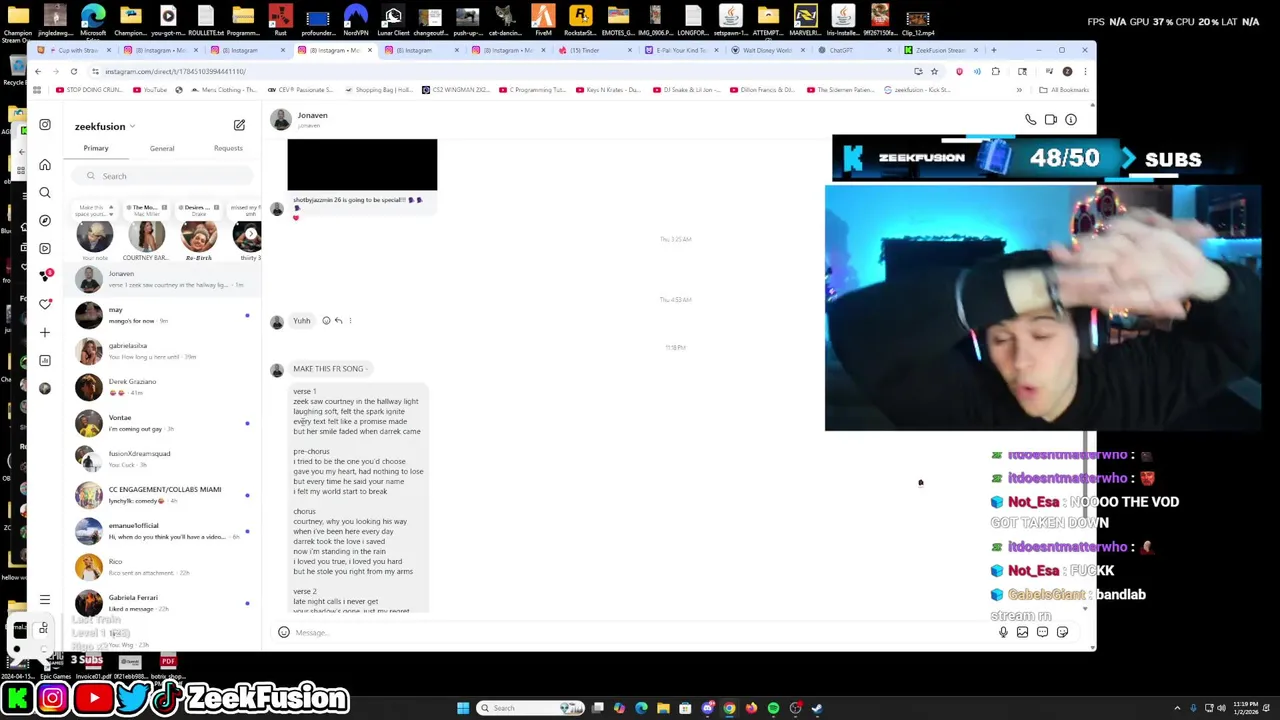Open the Windows Start button

pos(463,708)
